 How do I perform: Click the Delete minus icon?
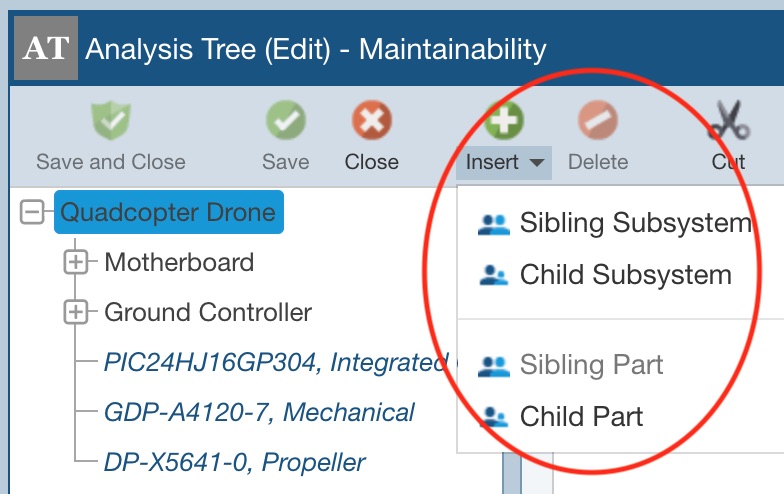[x=597, y=124]
